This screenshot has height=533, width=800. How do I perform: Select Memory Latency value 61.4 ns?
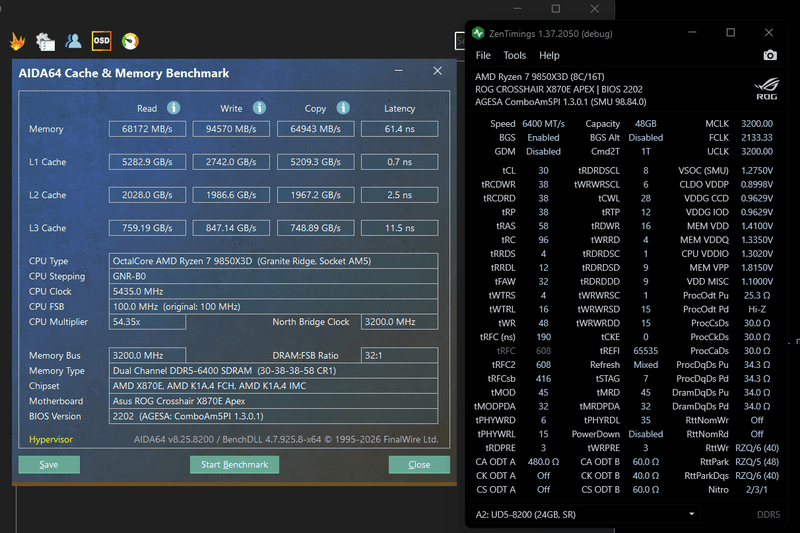(399, 129)
